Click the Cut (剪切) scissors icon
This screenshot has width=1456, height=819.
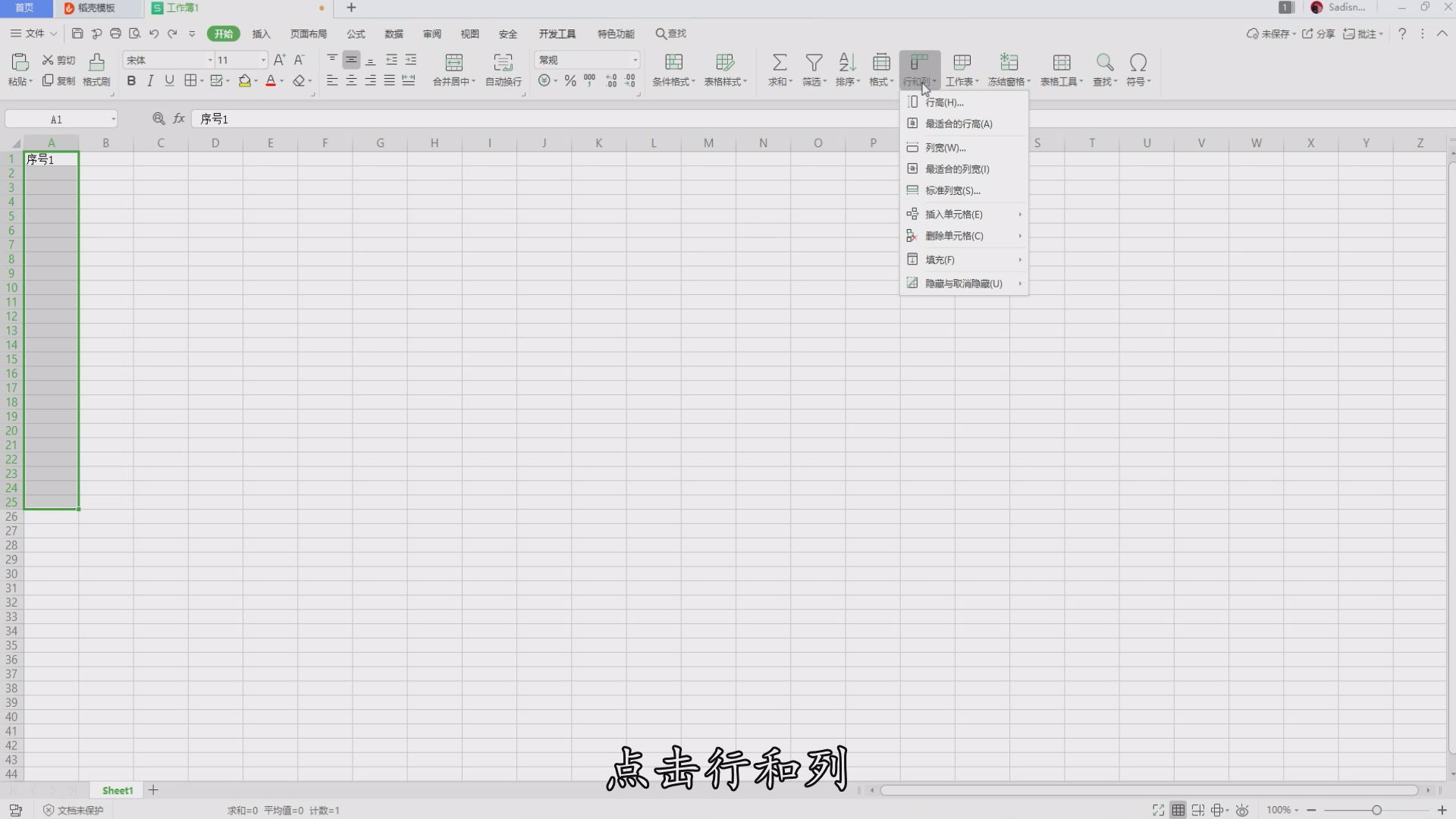click(48, 60)
